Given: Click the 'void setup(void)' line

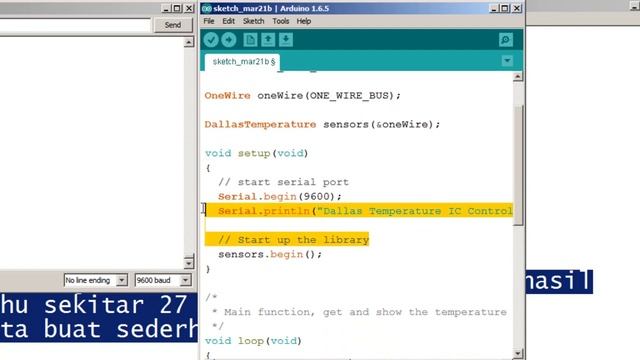Looking at the screenshot, I should tap(256, 153).
